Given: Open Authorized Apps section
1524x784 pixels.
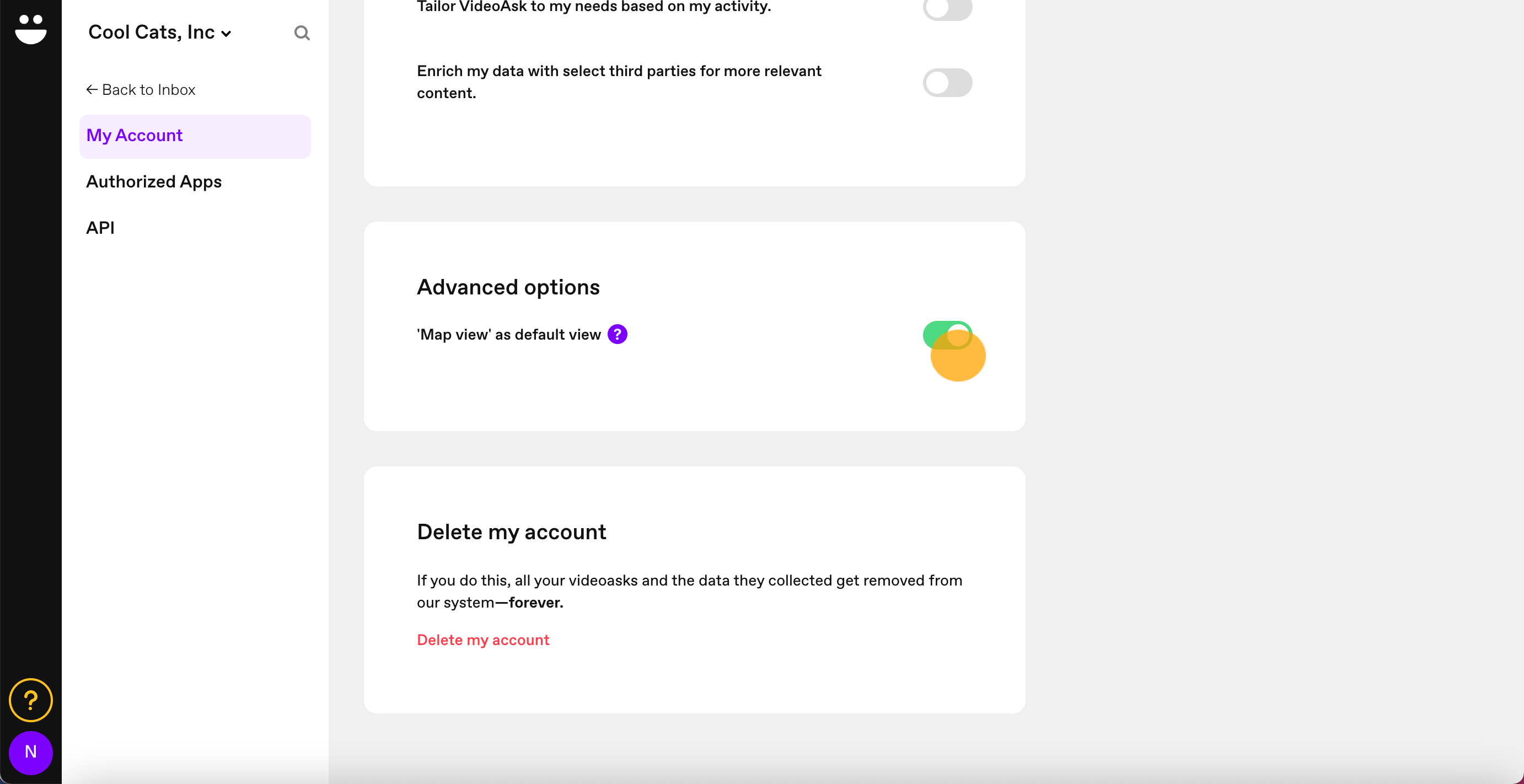Looking at the screenshot, I should 154,181.
